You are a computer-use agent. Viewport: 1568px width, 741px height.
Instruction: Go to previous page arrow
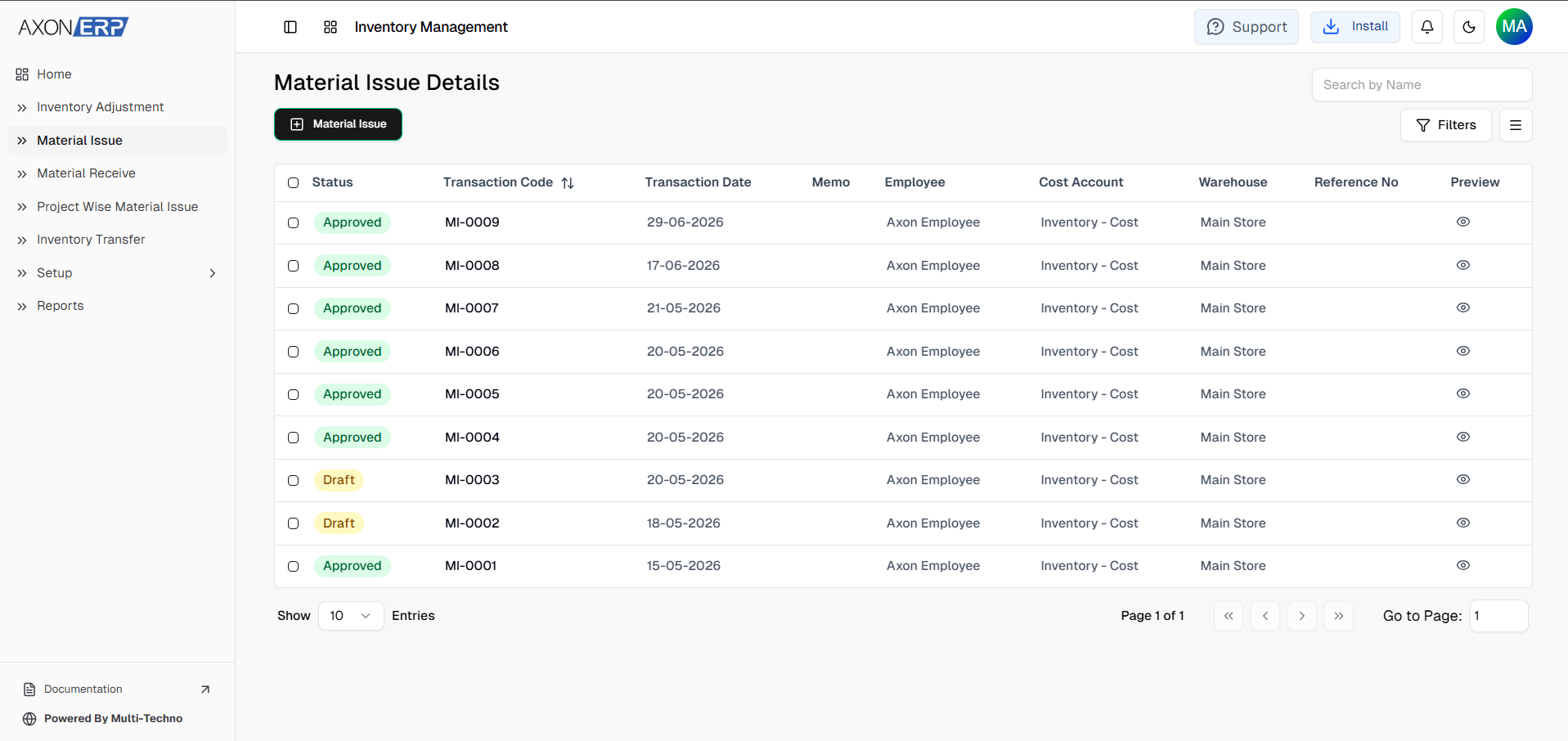tap(1265, 616)
